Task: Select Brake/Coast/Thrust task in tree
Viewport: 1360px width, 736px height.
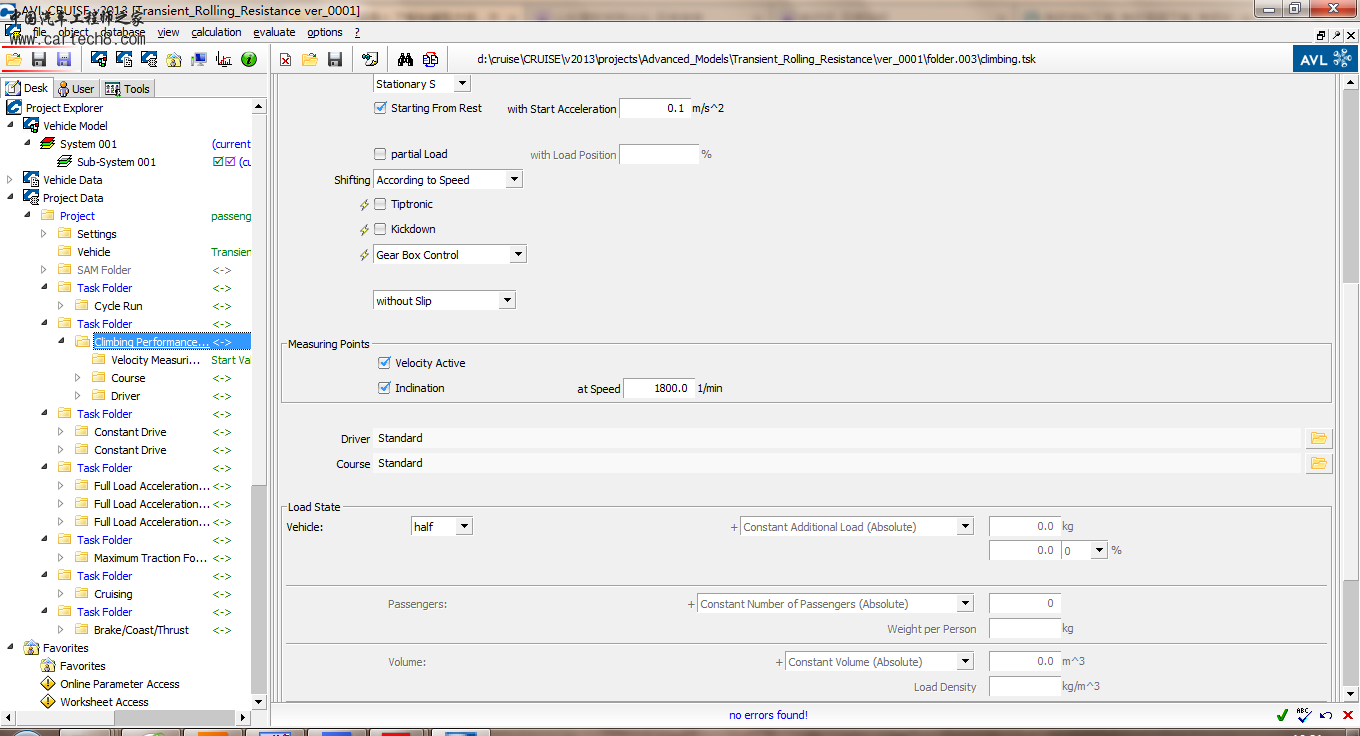Action: pyautogui.click(x=141, y=630)
